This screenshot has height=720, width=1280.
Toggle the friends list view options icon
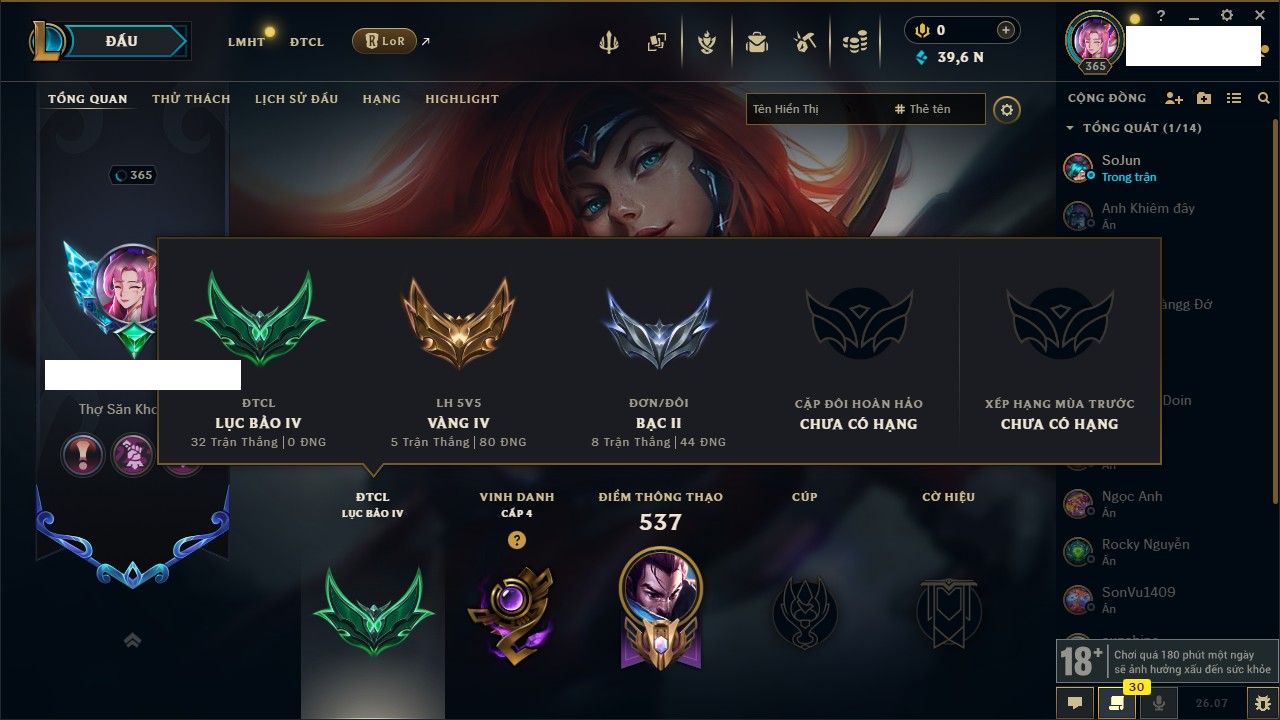coord(1234,98)
